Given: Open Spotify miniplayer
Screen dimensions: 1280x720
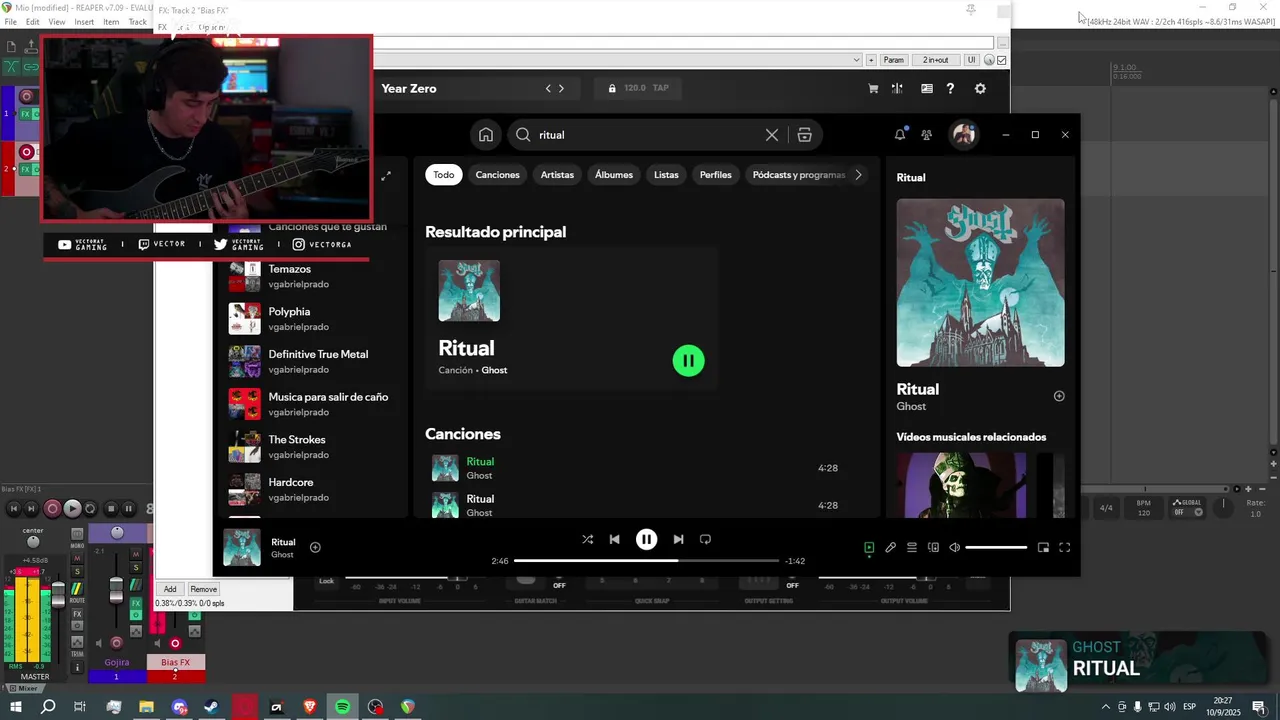Looking at the screenshot, I should pyautogui.click(x=1043, y=547).
